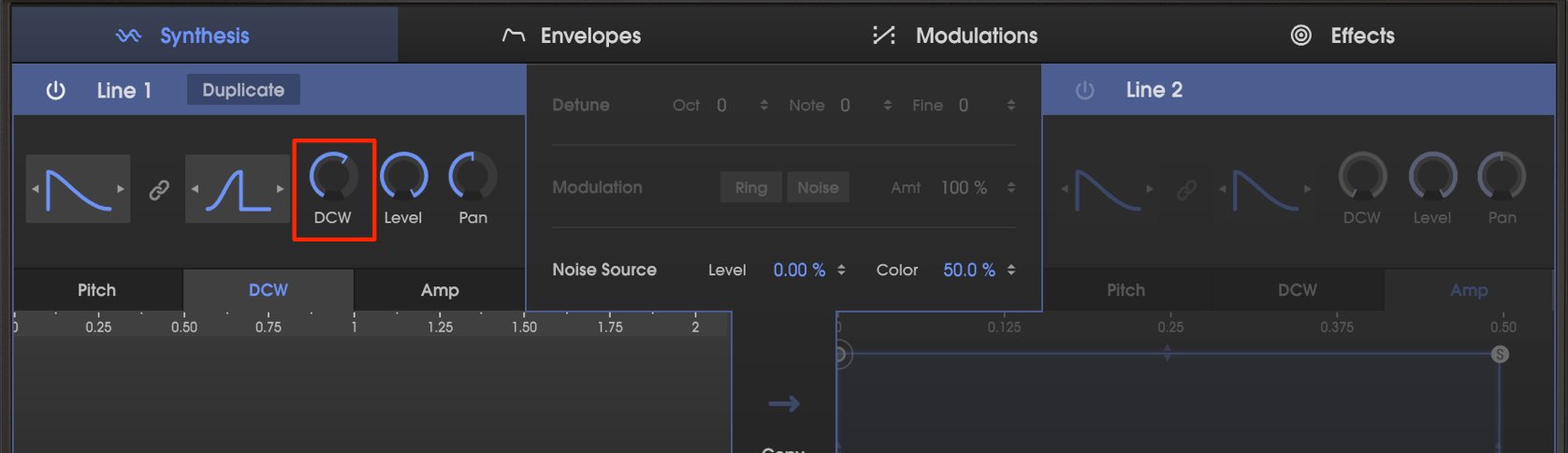Adjust Noise Source Color stepper arrows
Viewport: 1568px width, 453px height.
(1011, 270)
